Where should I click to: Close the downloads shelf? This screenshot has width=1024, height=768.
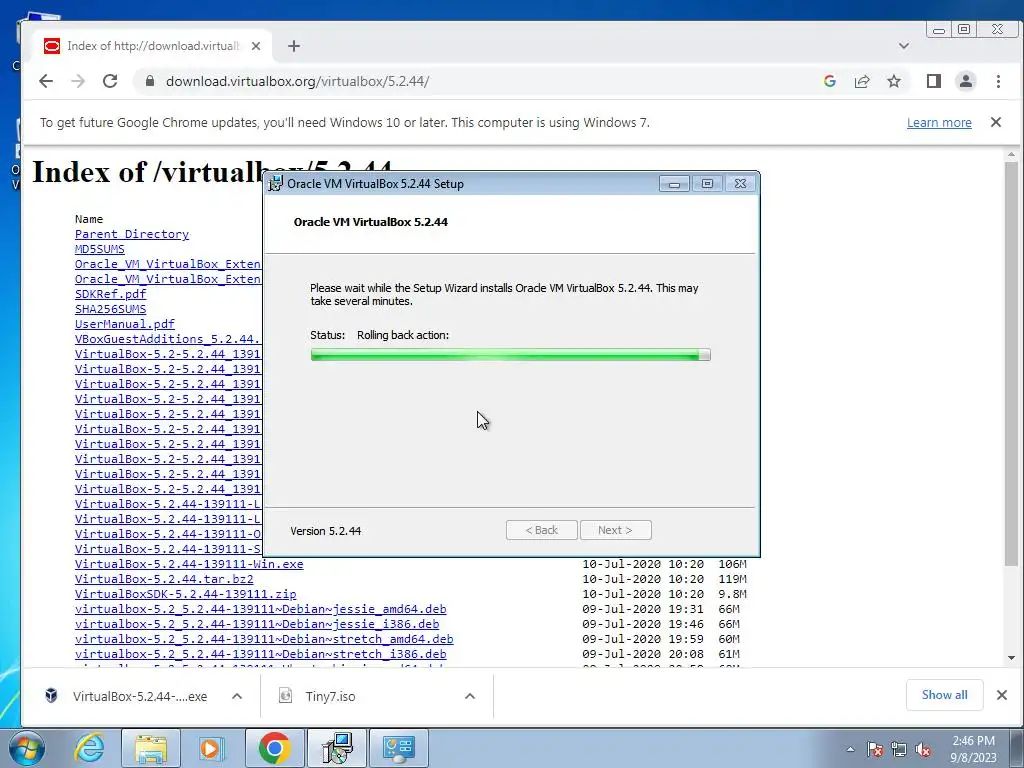pyautogui.click(x=1002, y=695)
